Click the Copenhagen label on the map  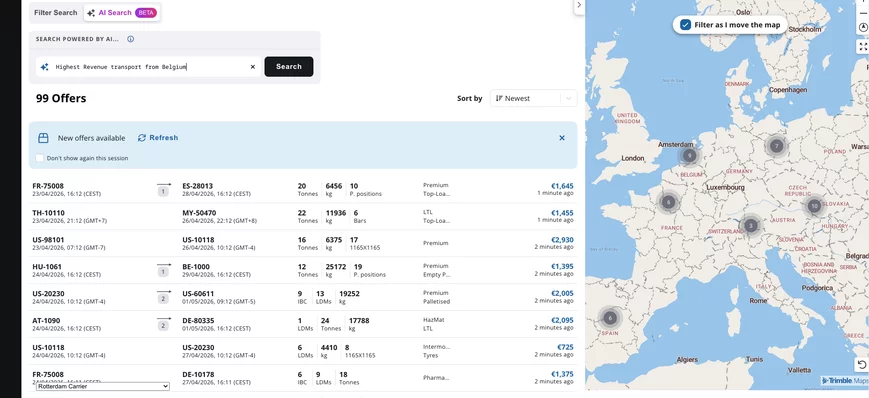coord(788,90)
